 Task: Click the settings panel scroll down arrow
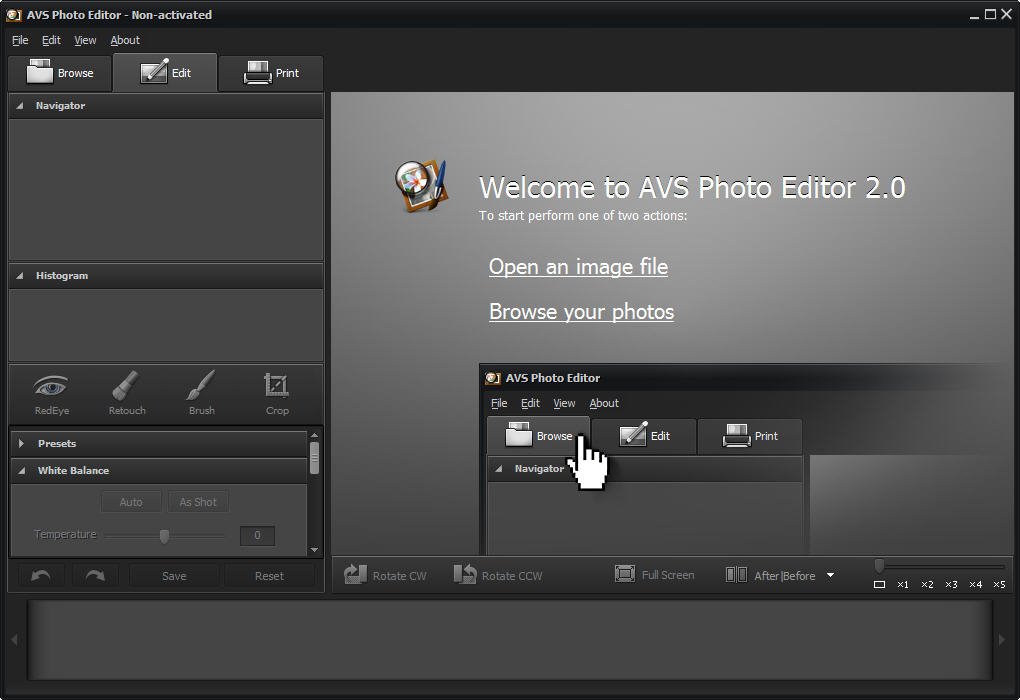coord(315,550)
